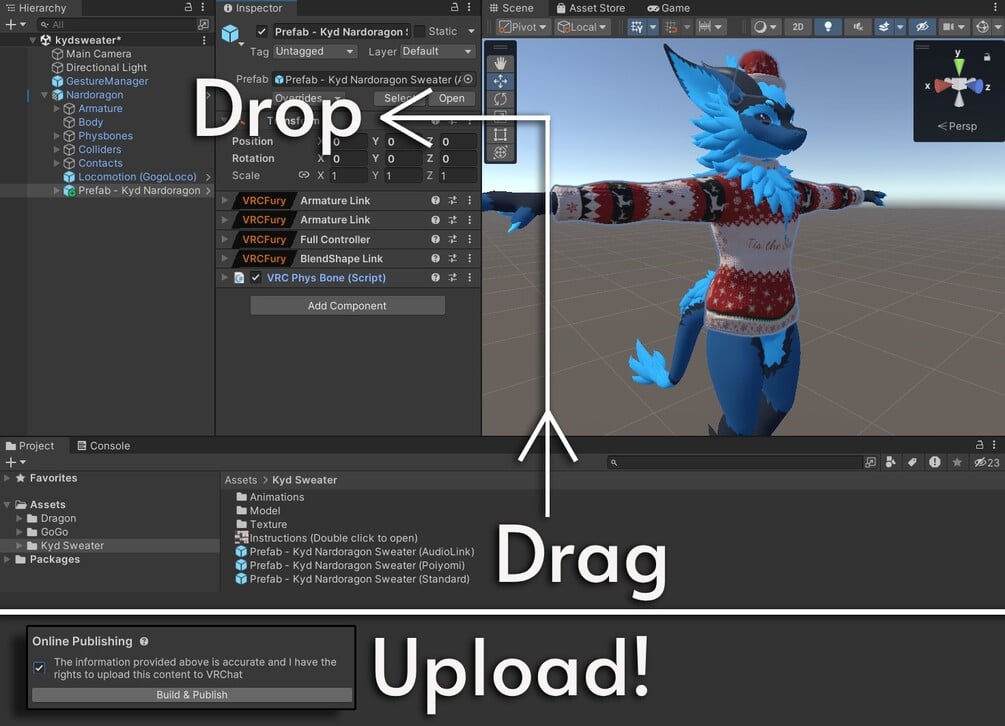
Task: Expand the Dragon folder in Assets
Action: pos(19,518)
